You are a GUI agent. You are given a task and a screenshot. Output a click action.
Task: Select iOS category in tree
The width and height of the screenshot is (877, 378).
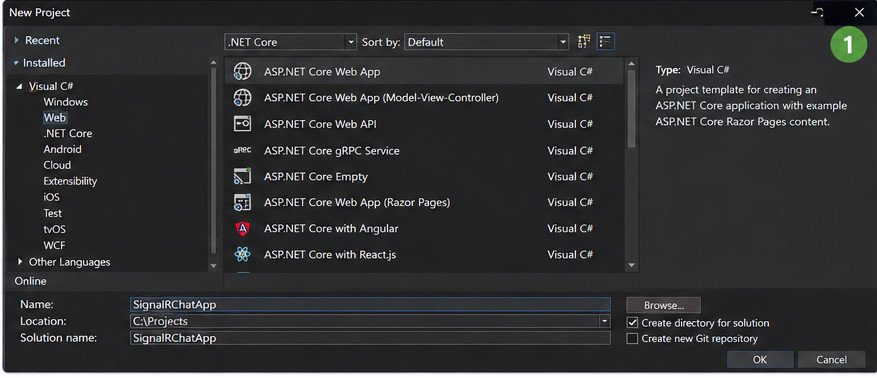[51, 197]
